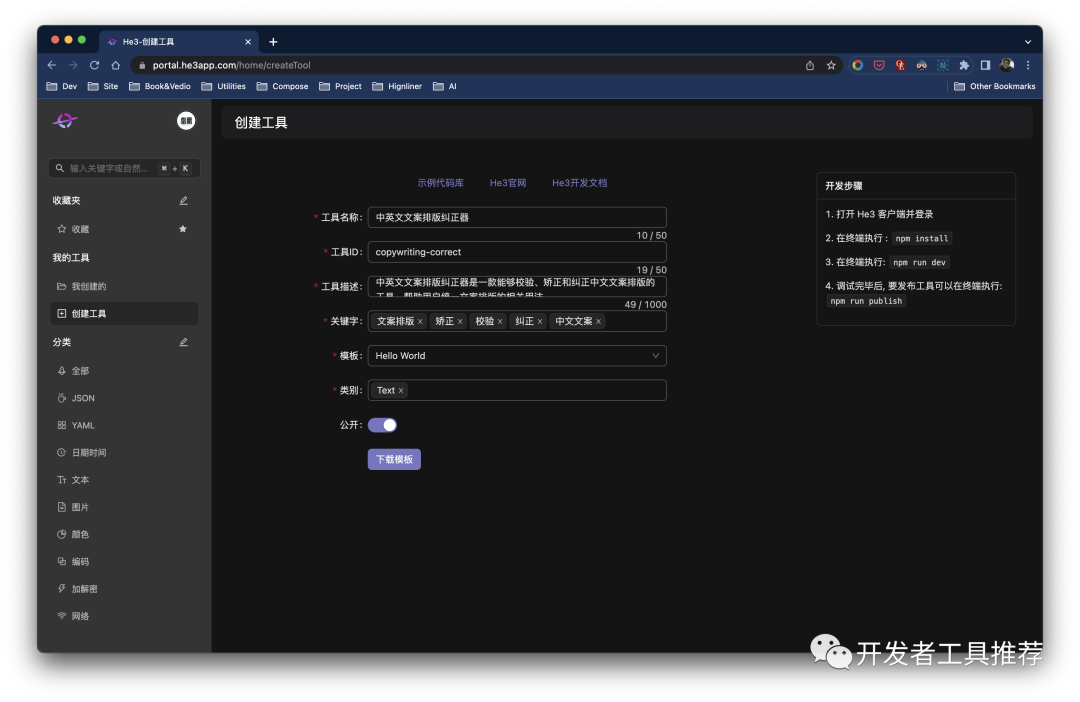Select the YAML category
1080x702 pixels.
tap(76, 426)
